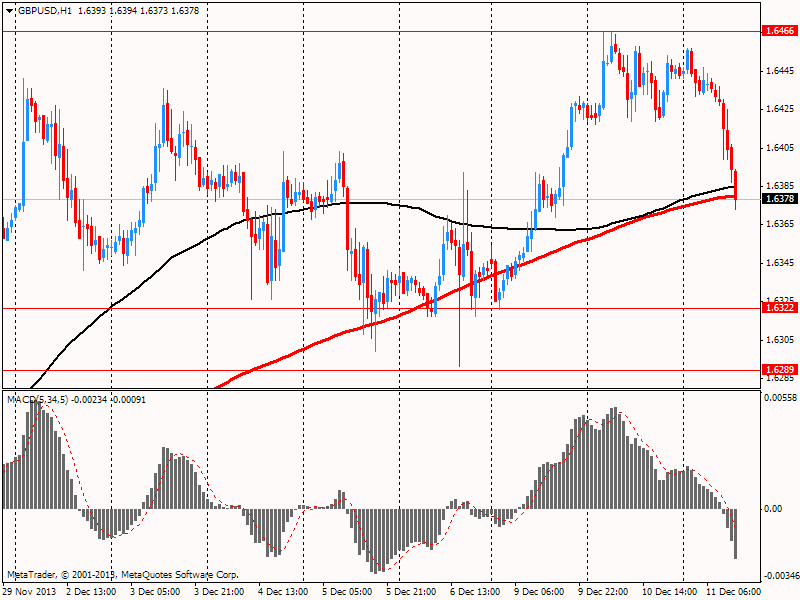800x600 pixels.
Task: Click the 1.6425 price scale value
Action: [780, 109]
